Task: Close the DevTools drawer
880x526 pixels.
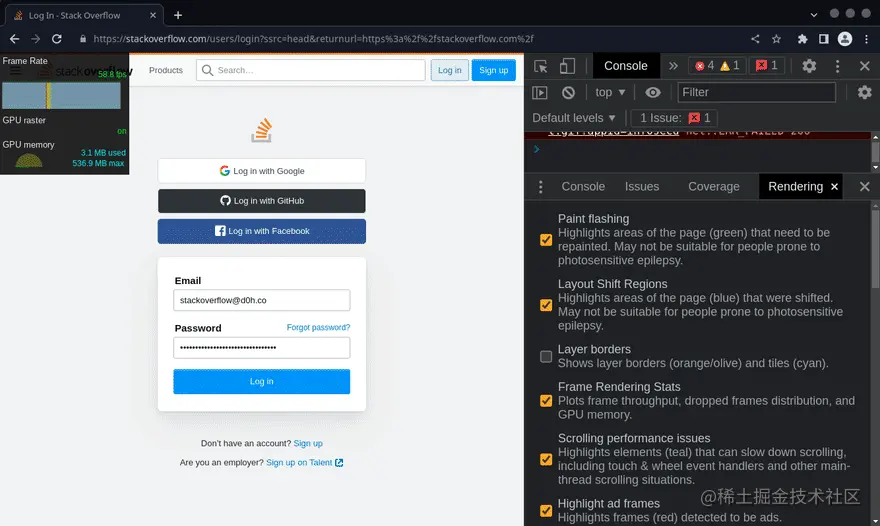Action: pyautogui.click(x=864, y=186)
